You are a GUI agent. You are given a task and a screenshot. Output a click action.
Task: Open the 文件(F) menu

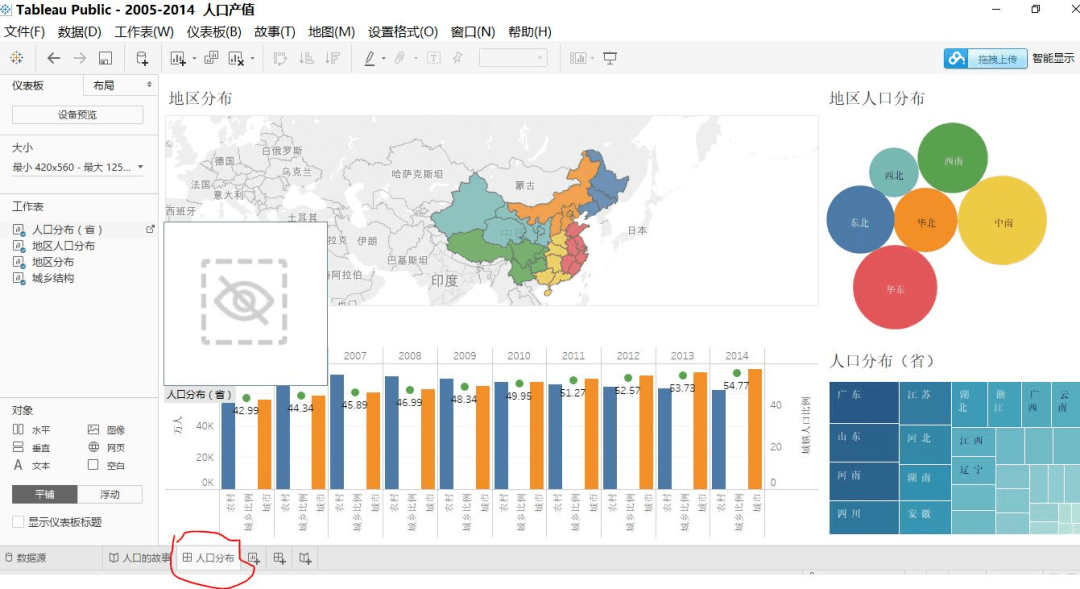pos(25,32)
